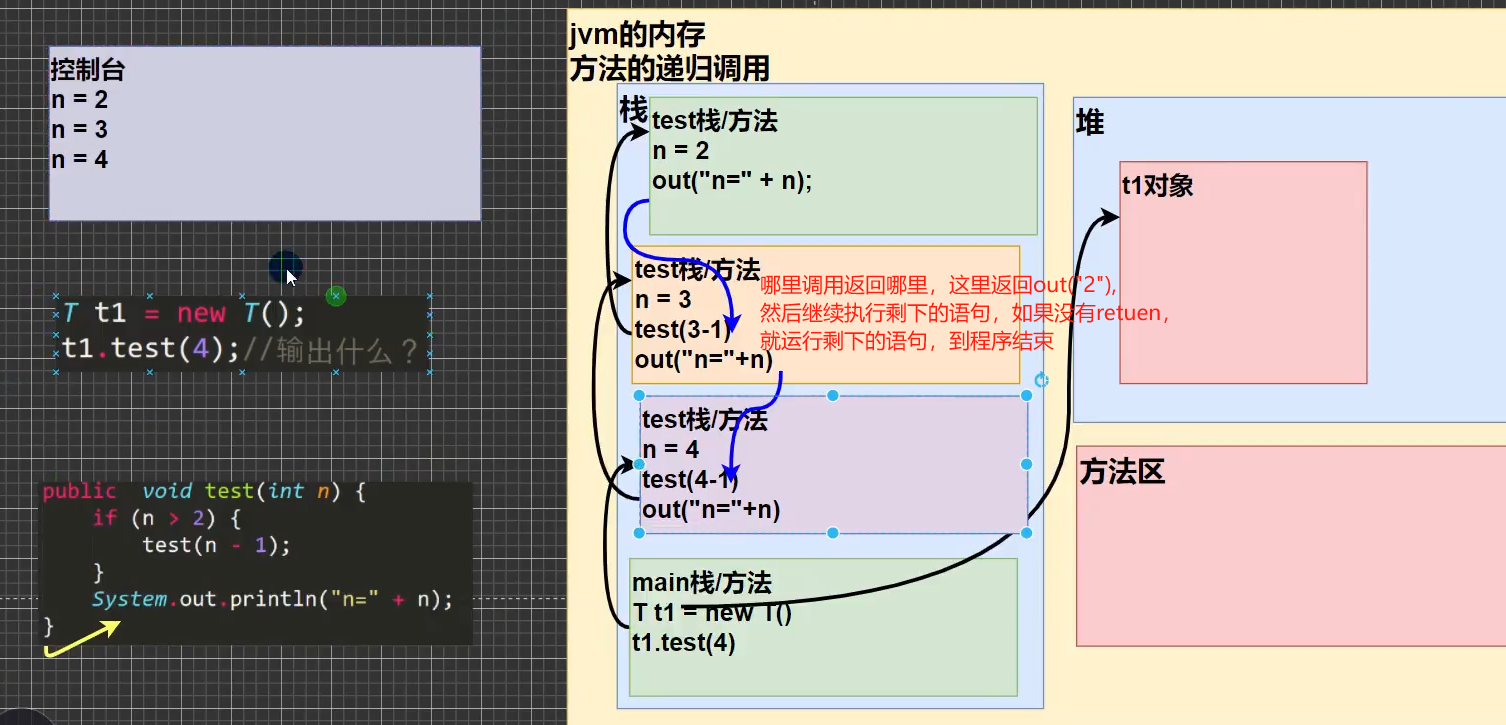Click red note line '哪里调用返回哪里，这里返回out("2"),'
Image resolution: width=1506 pixels, height=725 pixels.
point(938,285)
